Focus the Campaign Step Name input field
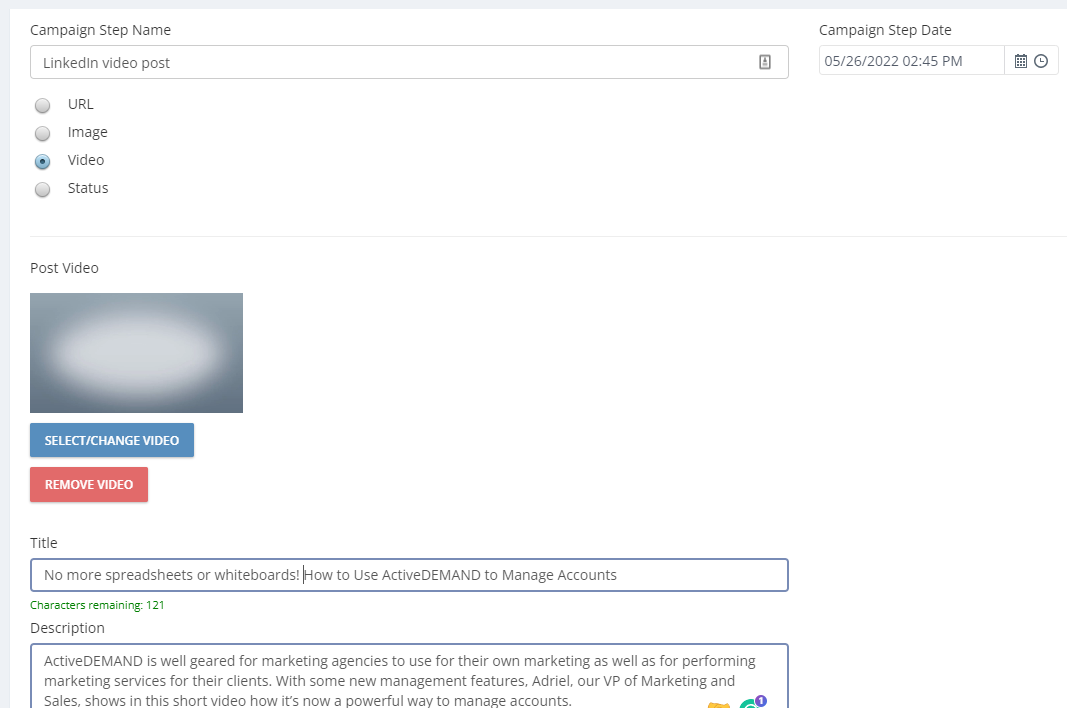The width and height of the screenshot is (1067, 708). (409, 62)
